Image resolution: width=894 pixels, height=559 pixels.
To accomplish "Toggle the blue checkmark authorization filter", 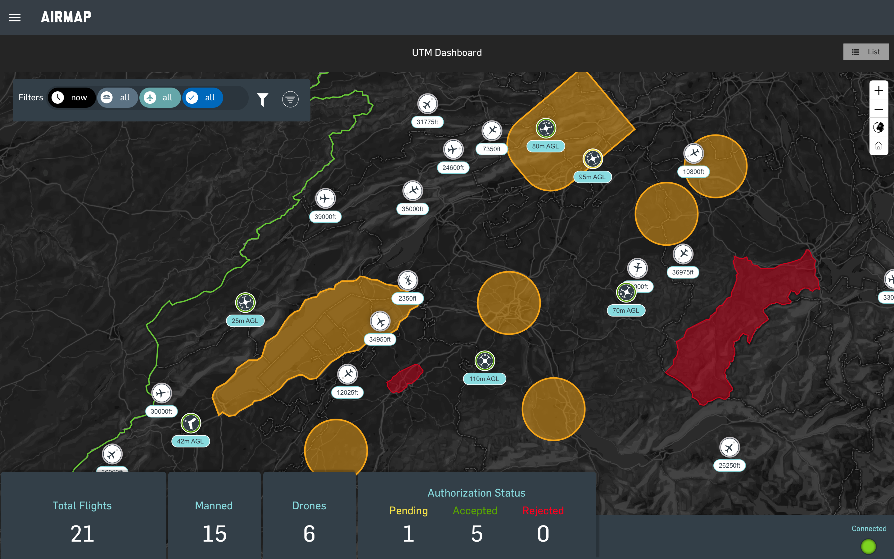I will (x=203, y=98).
